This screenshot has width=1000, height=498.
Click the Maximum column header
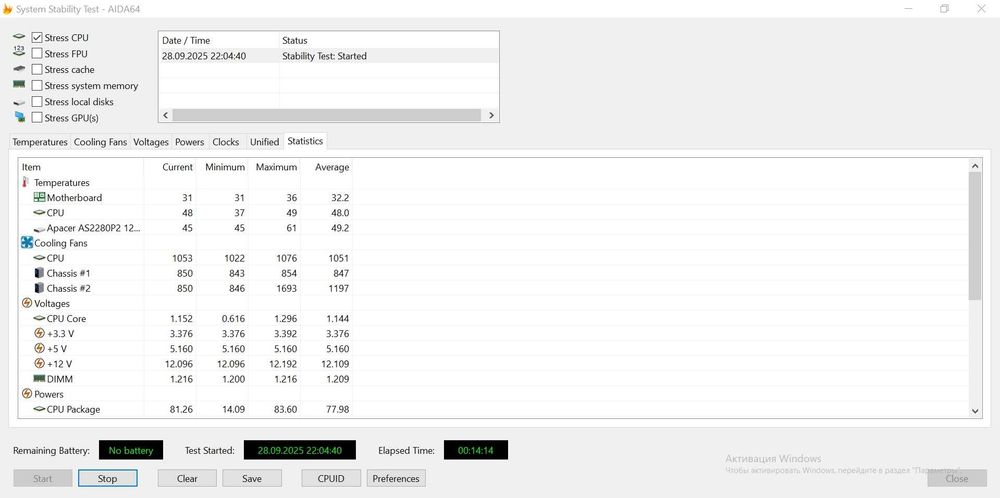point(275,167)
